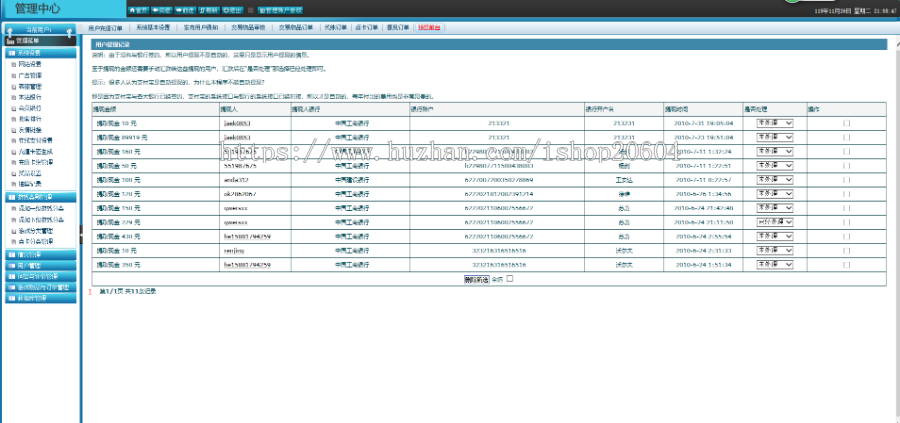Open the 代练订单 tab

(x=335, y=28)
